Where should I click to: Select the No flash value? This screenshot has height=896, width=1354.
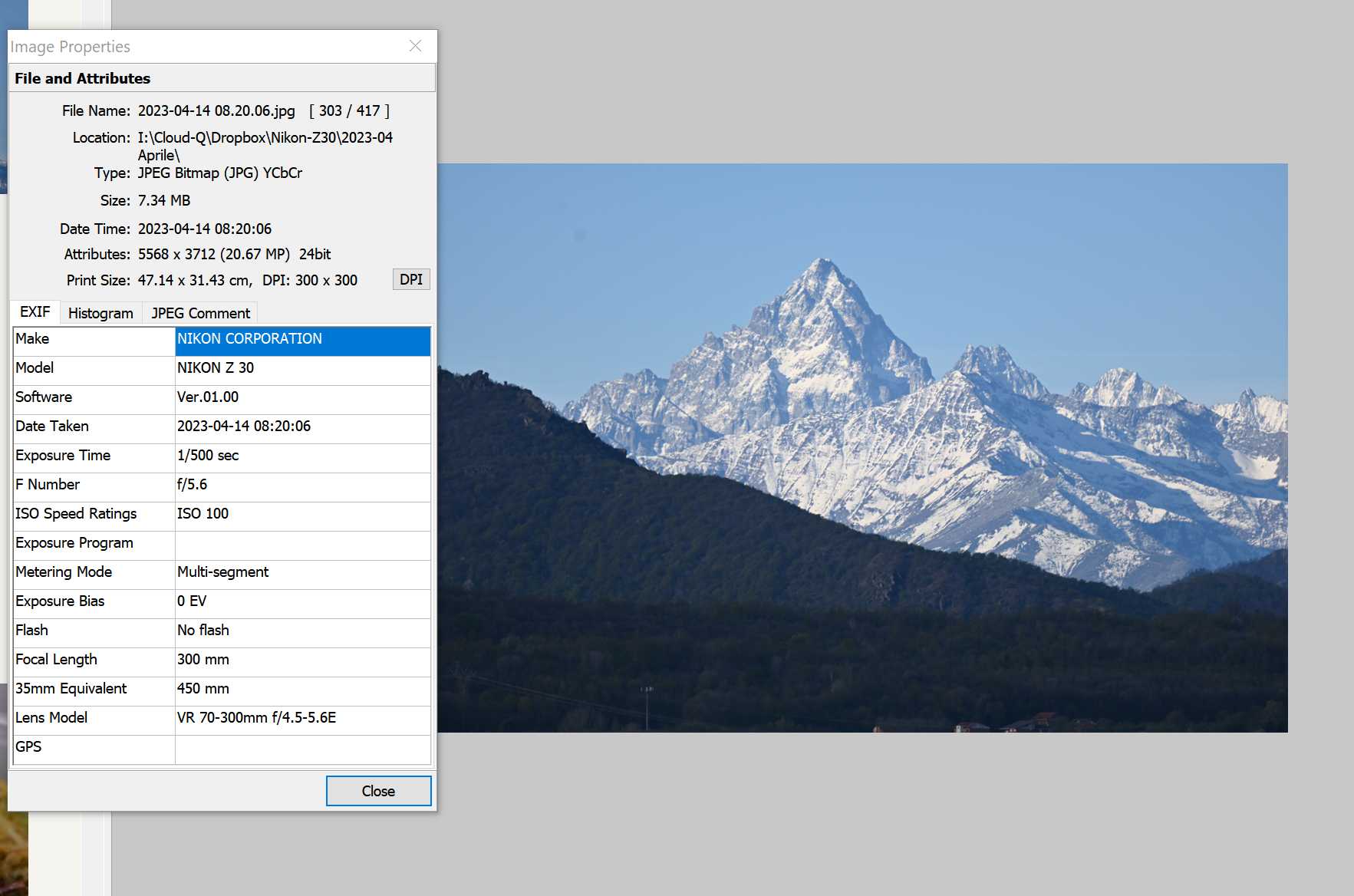[x=302, y=633]
